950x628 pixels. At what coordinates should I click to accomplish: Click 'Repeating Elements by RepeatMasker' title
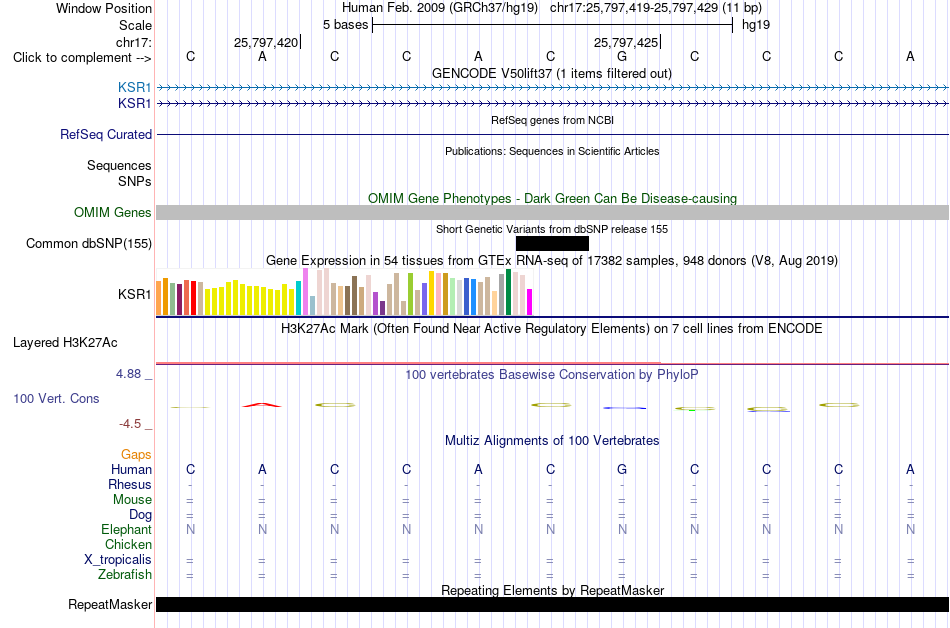coord(552,590)
